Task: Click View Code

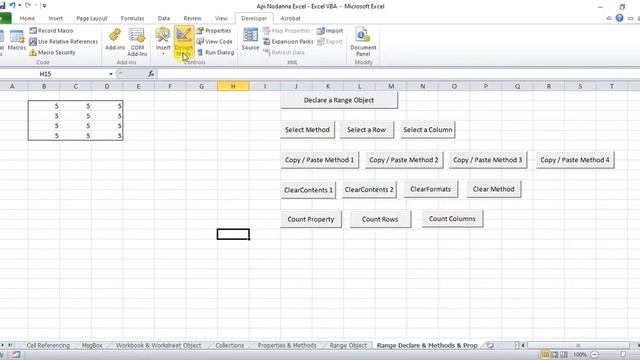Action: [214, 42]
